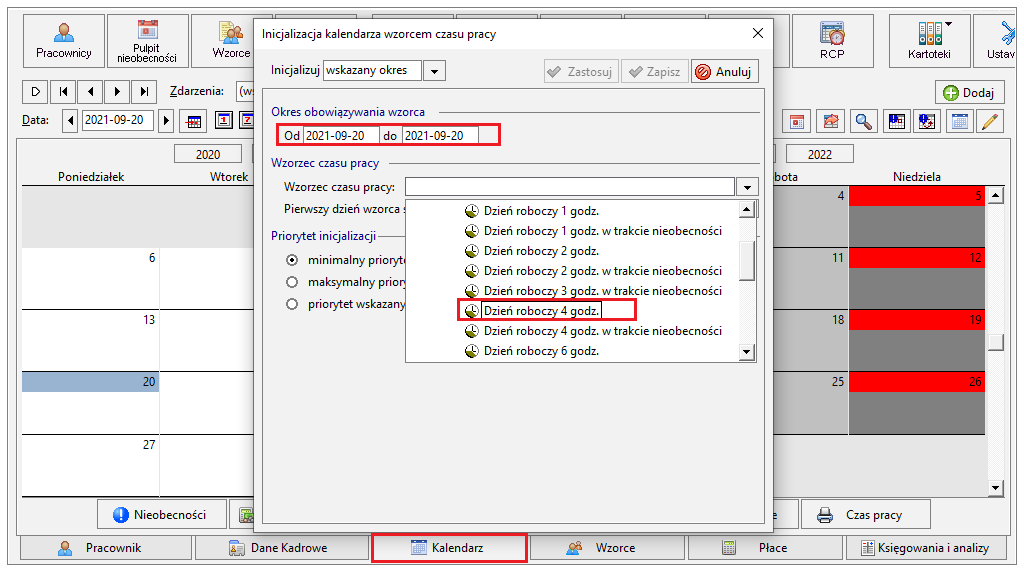Select maksymalny priorytet radio button
Image resolution: width=1024 pixels, height=574 pixels.
pos(292,282)
